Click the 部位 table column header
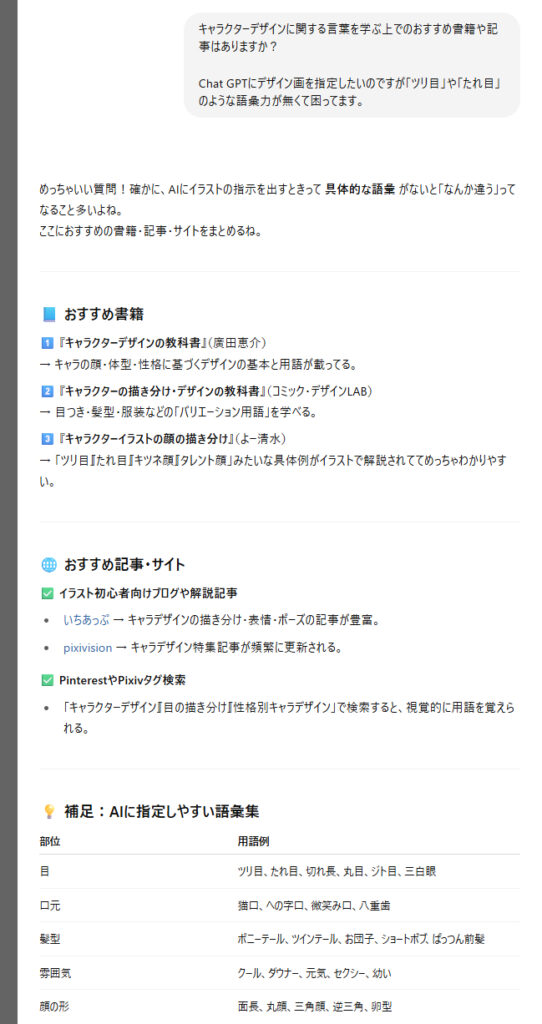The width and height of the screenshot is (542, 1024). pyautogui.click(x=50, y=841)
